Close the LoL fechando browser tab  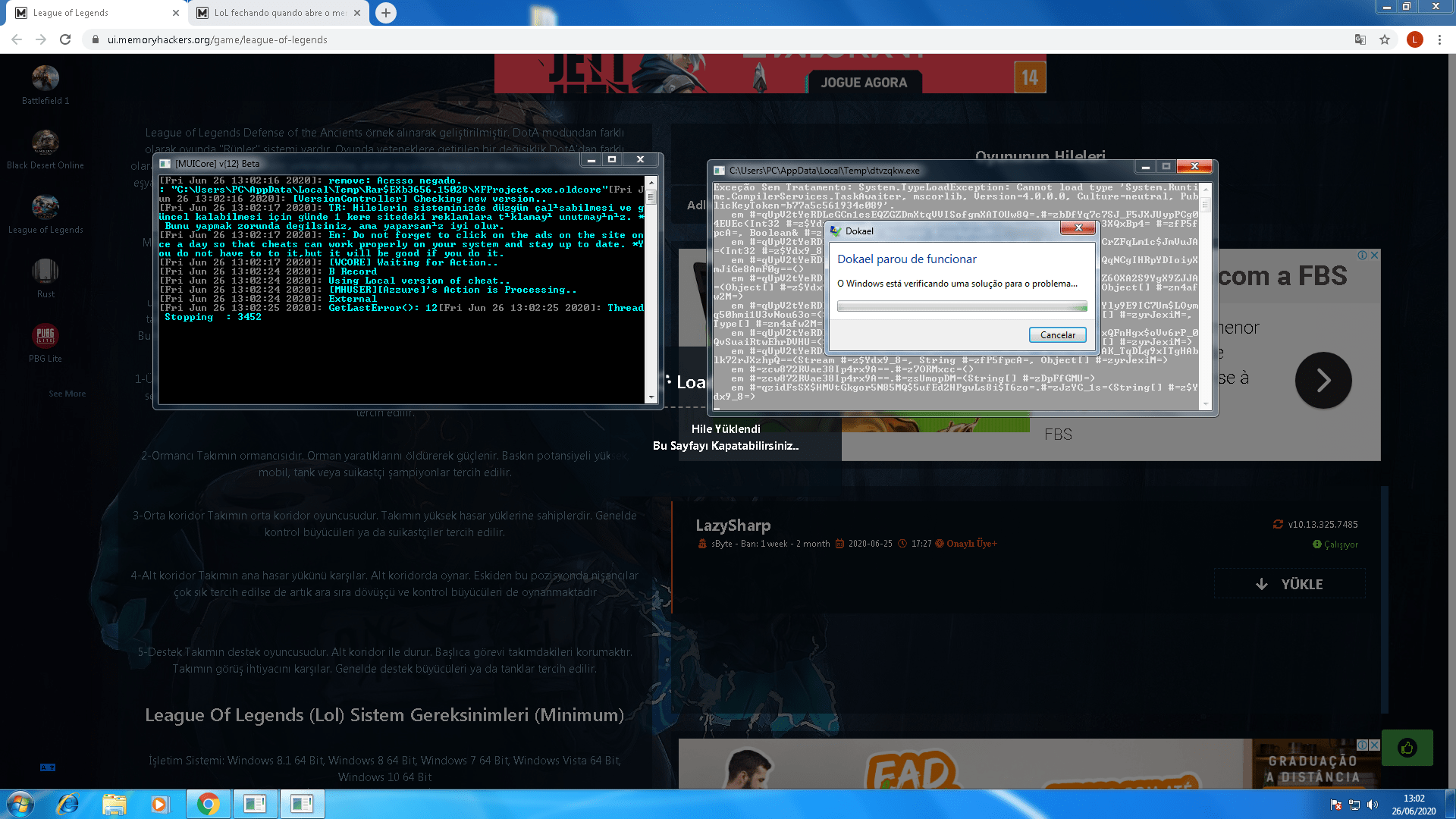pos(359,13)
